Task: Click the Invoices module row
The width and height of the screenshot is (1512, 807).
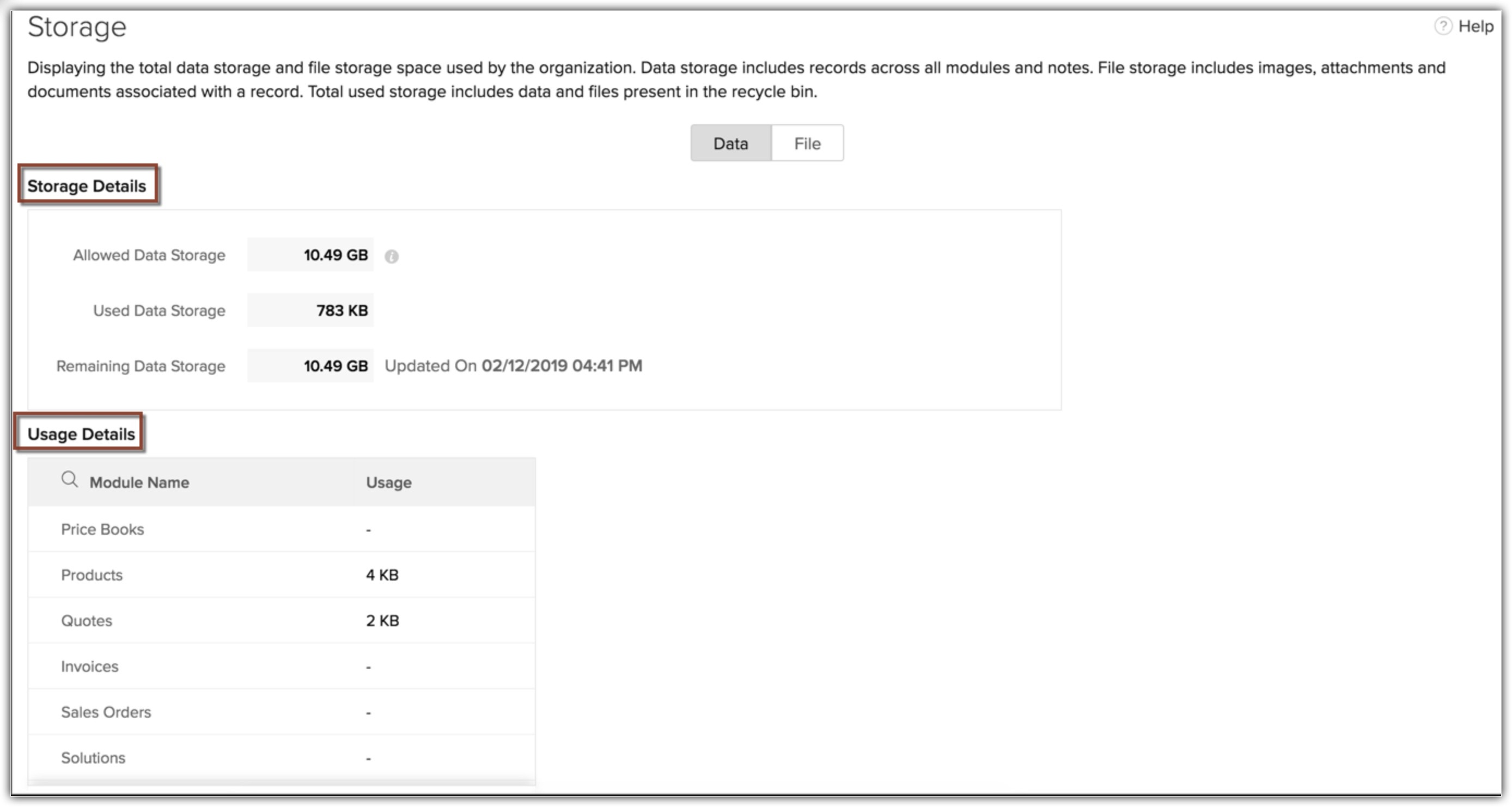Action: tap(89, 667)
